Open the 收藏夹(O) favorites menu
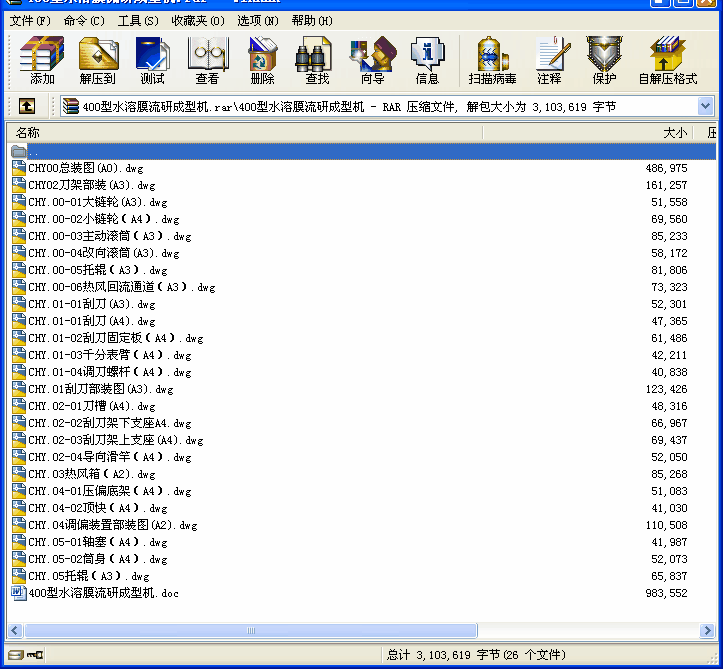723x669 pixels. click(196, 20)
